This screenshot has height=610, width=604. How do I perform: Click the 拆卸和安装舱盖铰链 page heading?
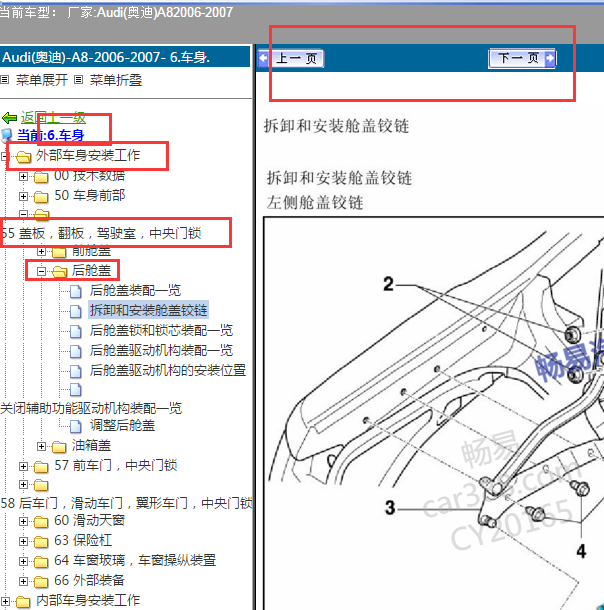pos(336,126)
